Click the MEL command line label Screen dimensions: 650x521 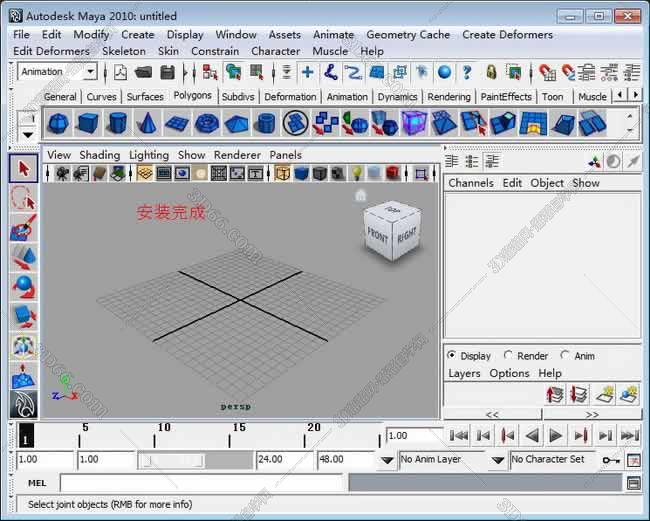(36, 483)
